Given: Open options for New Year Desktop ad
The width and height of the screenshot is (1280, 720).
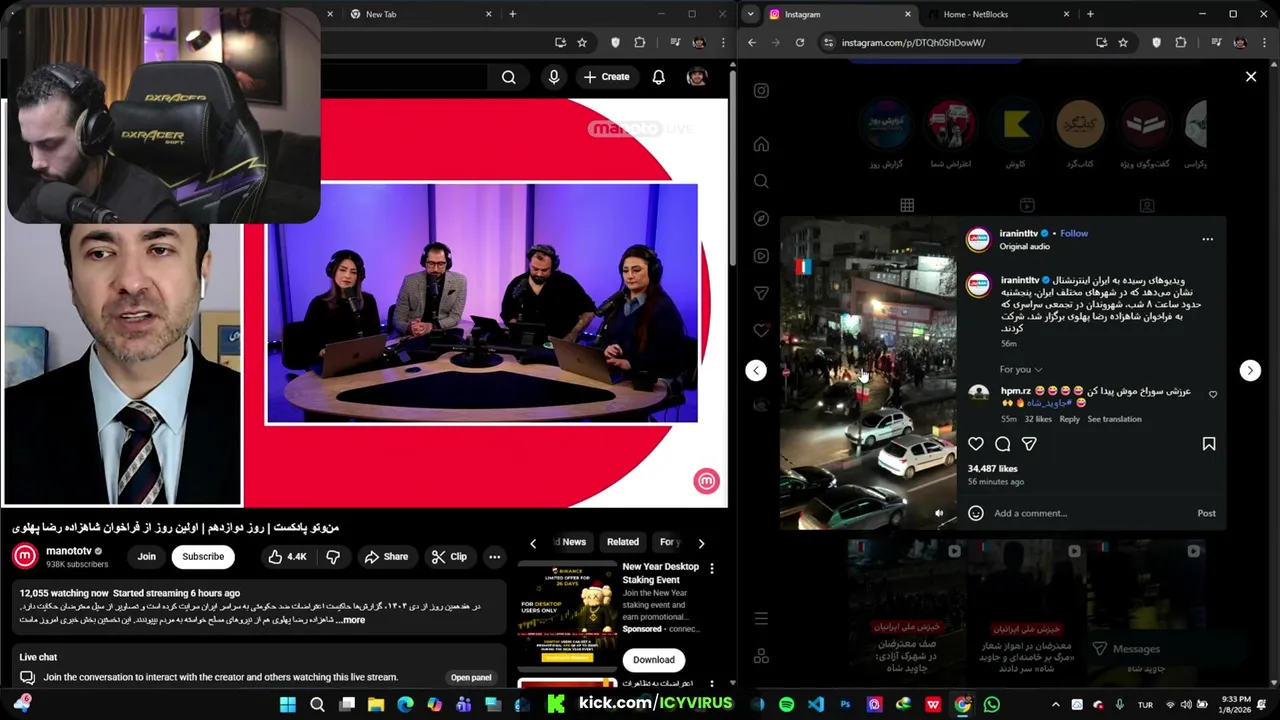Looking at the screenshot, I should [712, 568].
